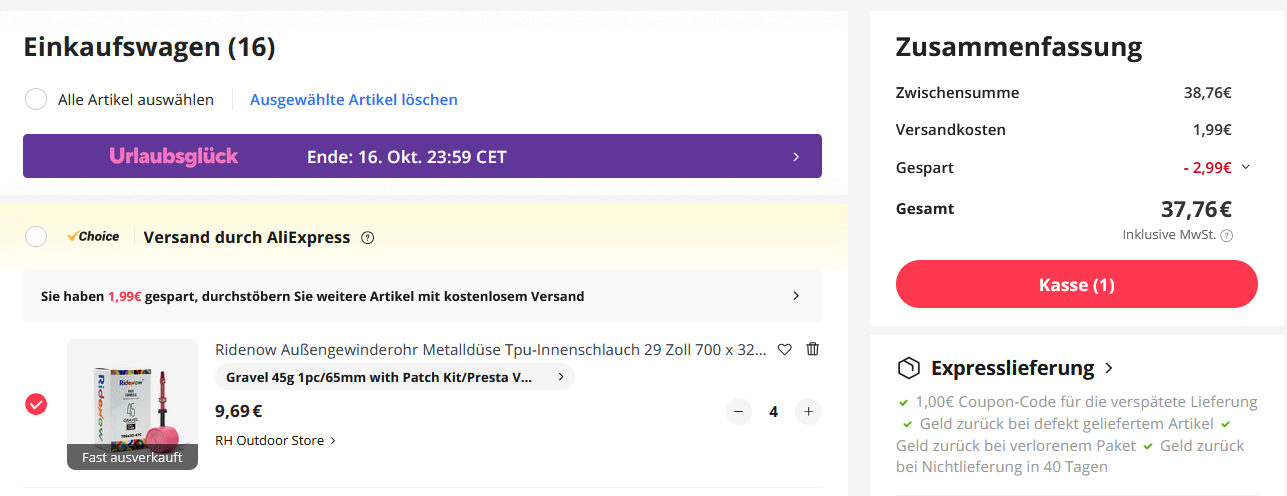Image resolution: width=1287 pixels, height=496 pixels.
Task: Open the Gravel 45g variant selector
Action: click(394, 377)
